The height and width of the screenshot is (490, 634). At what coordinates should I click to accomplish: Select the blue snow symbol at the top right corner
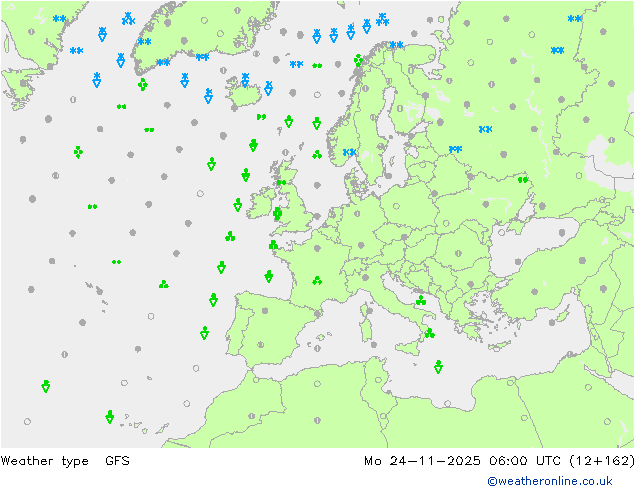coord(575,19)
